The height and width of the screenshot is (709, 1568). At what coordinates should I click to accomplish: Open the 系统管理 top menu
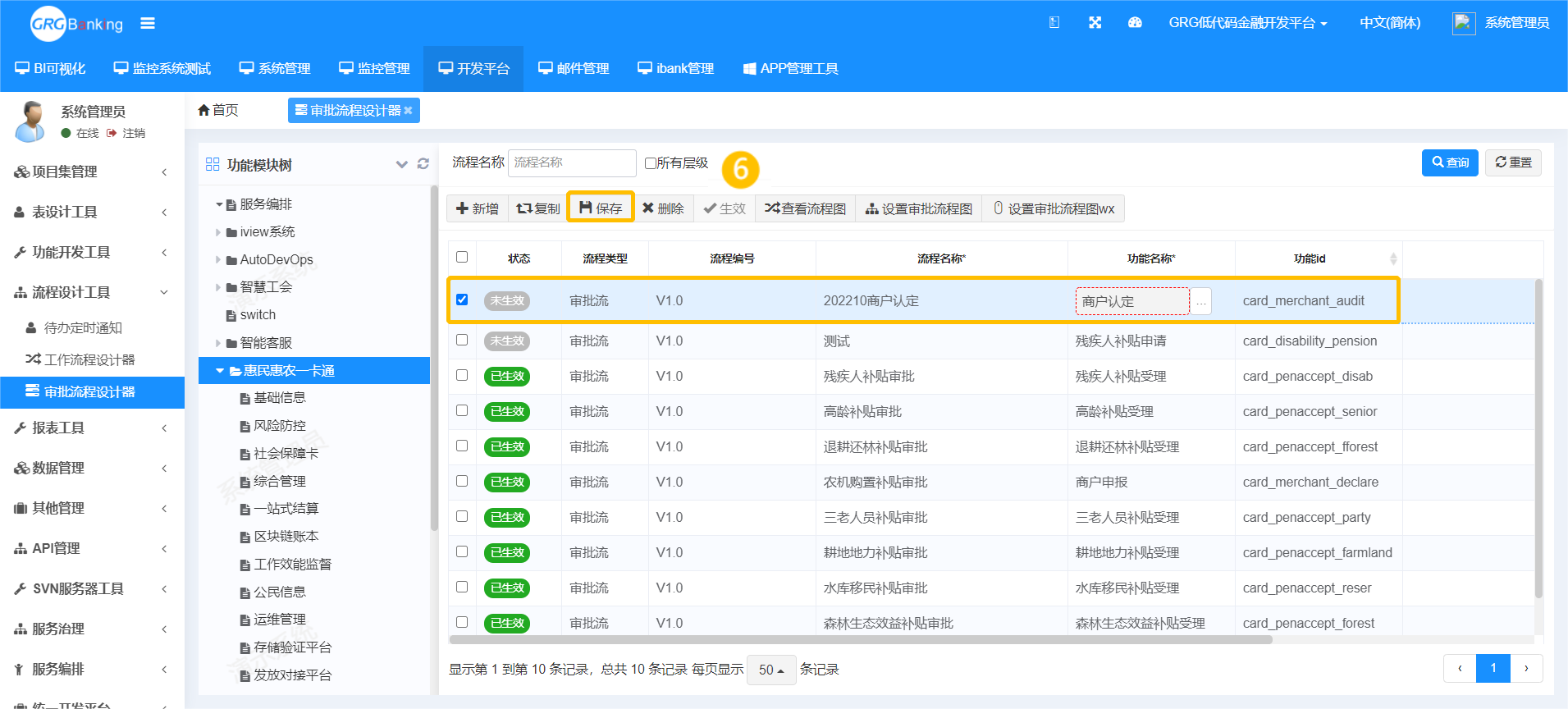click(275, 69)
